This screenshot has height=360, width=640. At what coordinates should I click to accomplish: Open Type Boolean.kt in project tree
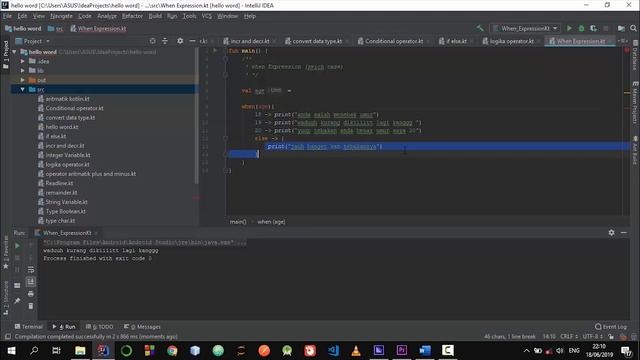(x=65, y=211)
